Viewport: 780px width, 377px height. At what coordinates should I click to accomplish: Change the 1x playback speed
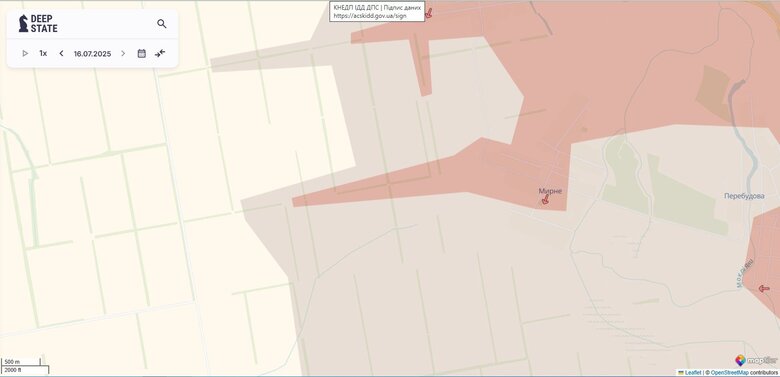[43, 53]
